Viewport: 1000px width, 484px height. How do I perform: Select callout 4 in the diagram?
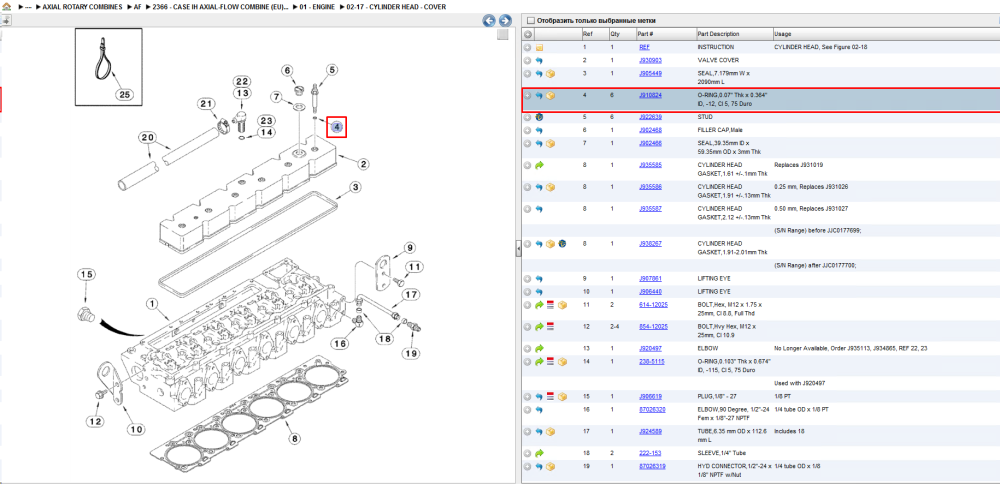click(337, 128)
